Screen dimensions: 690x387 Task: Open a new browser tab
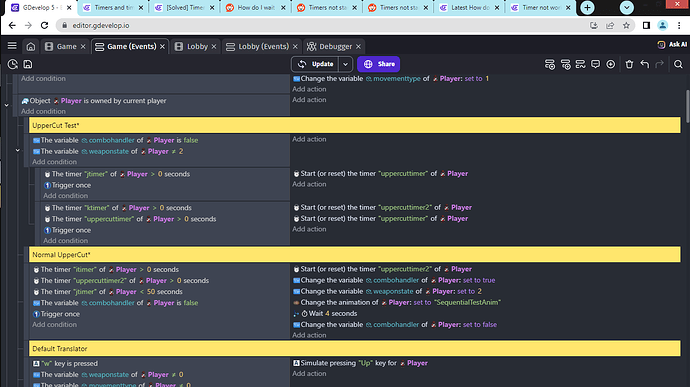click(x=587, y=7)
